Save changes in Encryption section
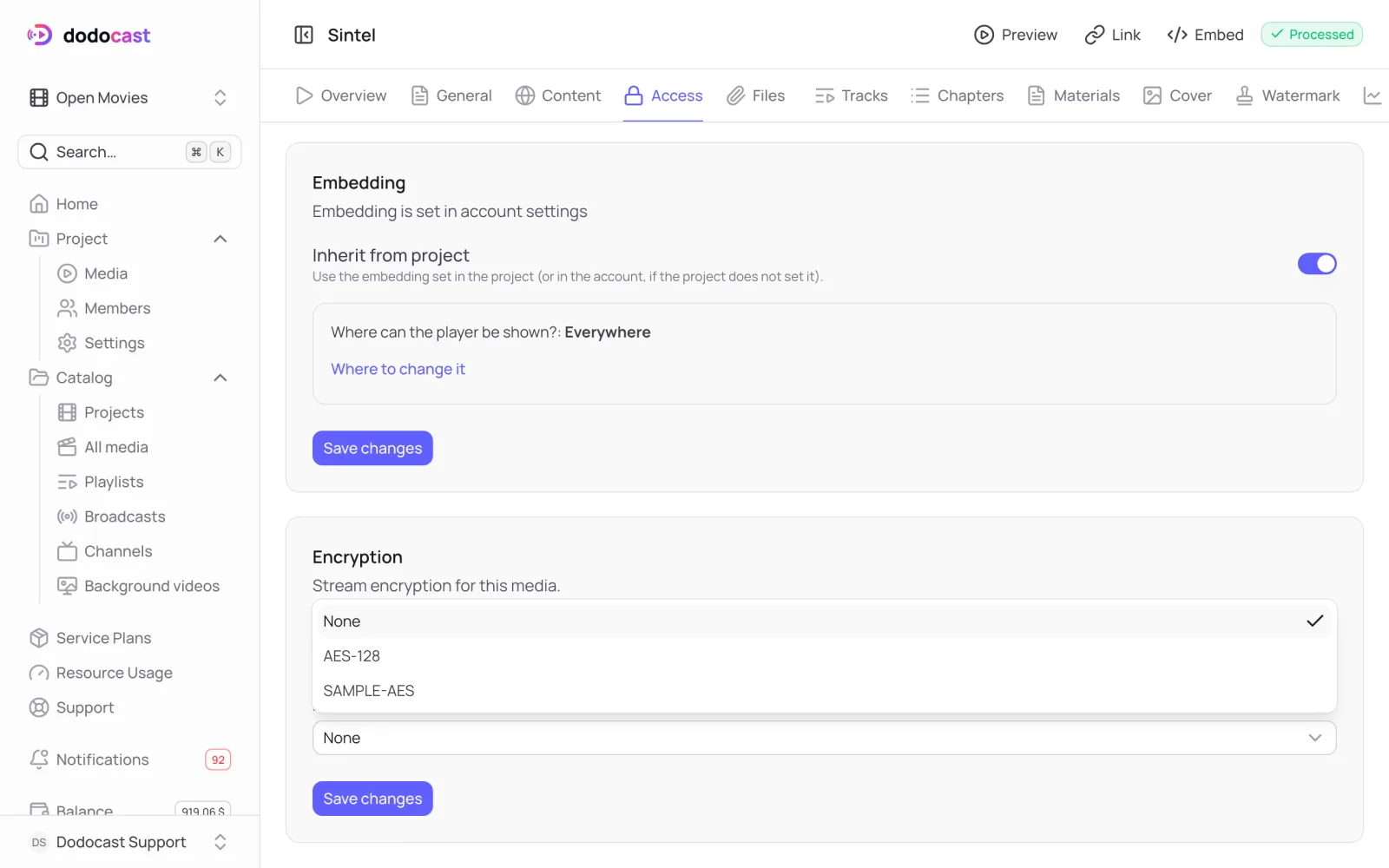This screenshot has width=1389, height=868. click(x=372, y=799)
